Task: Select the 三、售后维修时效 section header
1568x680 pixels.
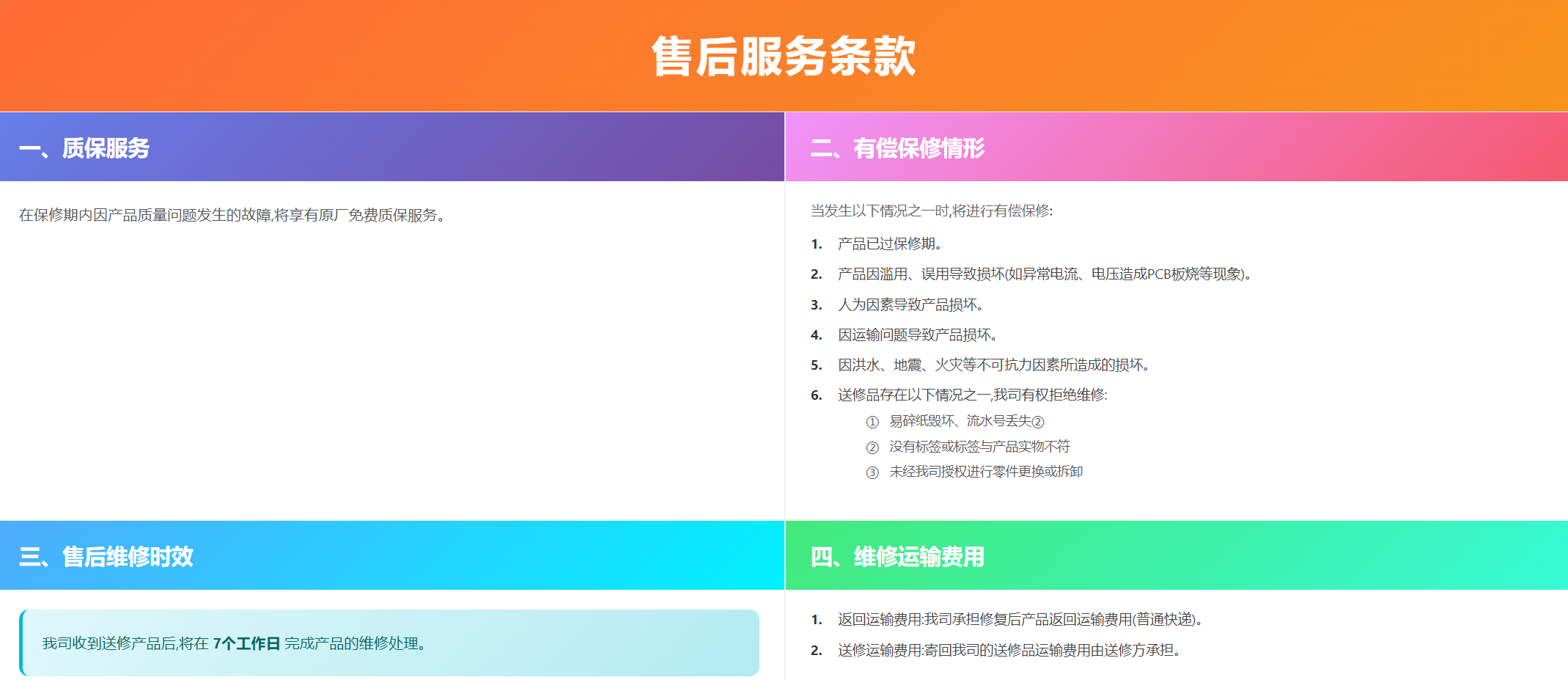Action: click(x=106, y=557)
